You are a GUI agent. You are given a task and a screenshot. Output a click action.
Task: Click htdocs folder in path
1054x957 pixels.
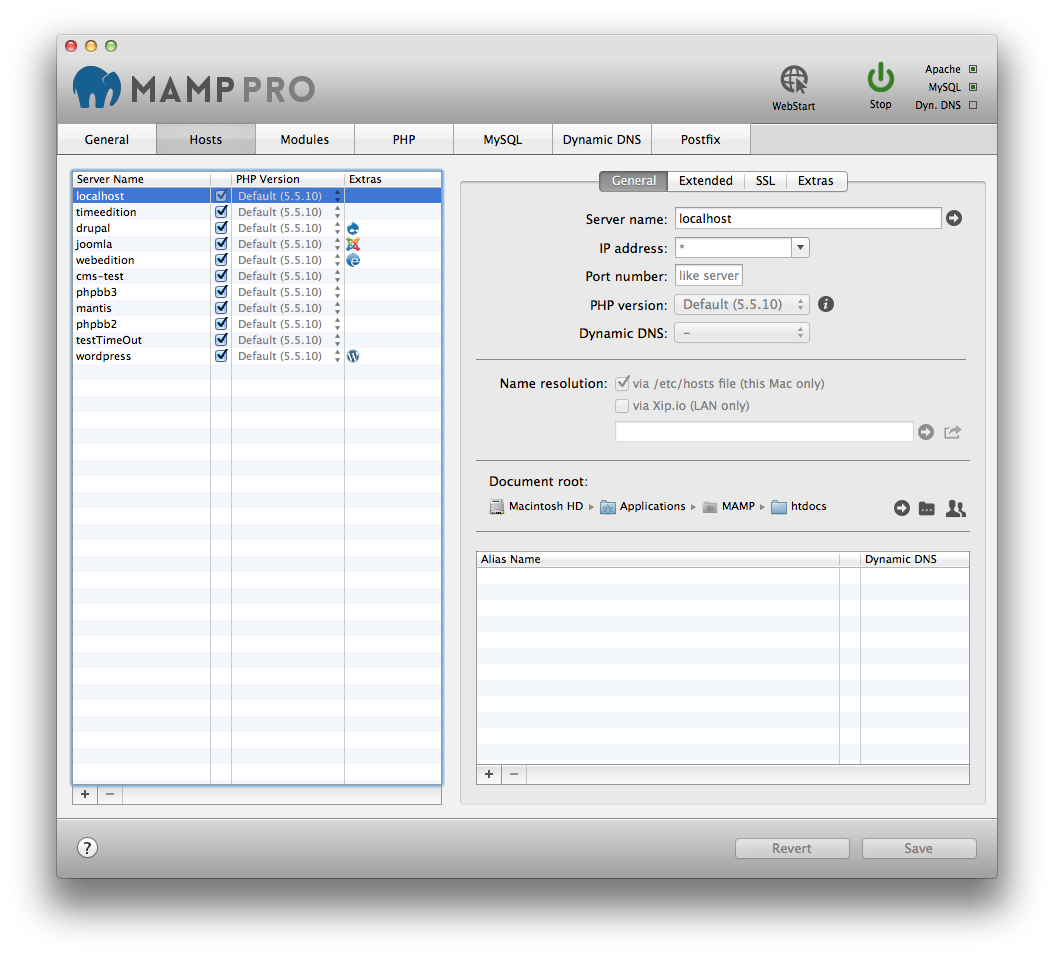point(799,507)
